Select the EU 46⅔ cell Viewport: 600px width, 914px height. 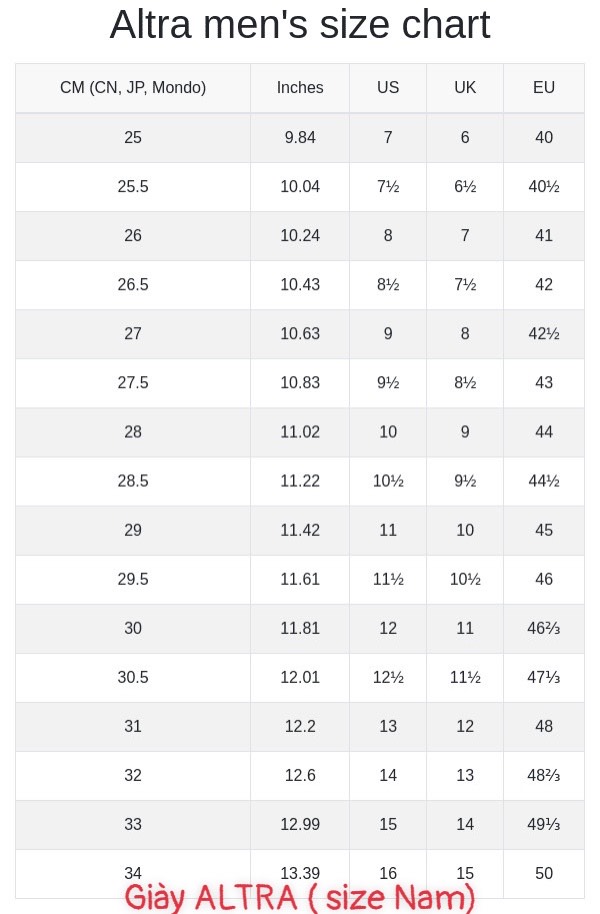pyautogui.click(x=543, y=628)
